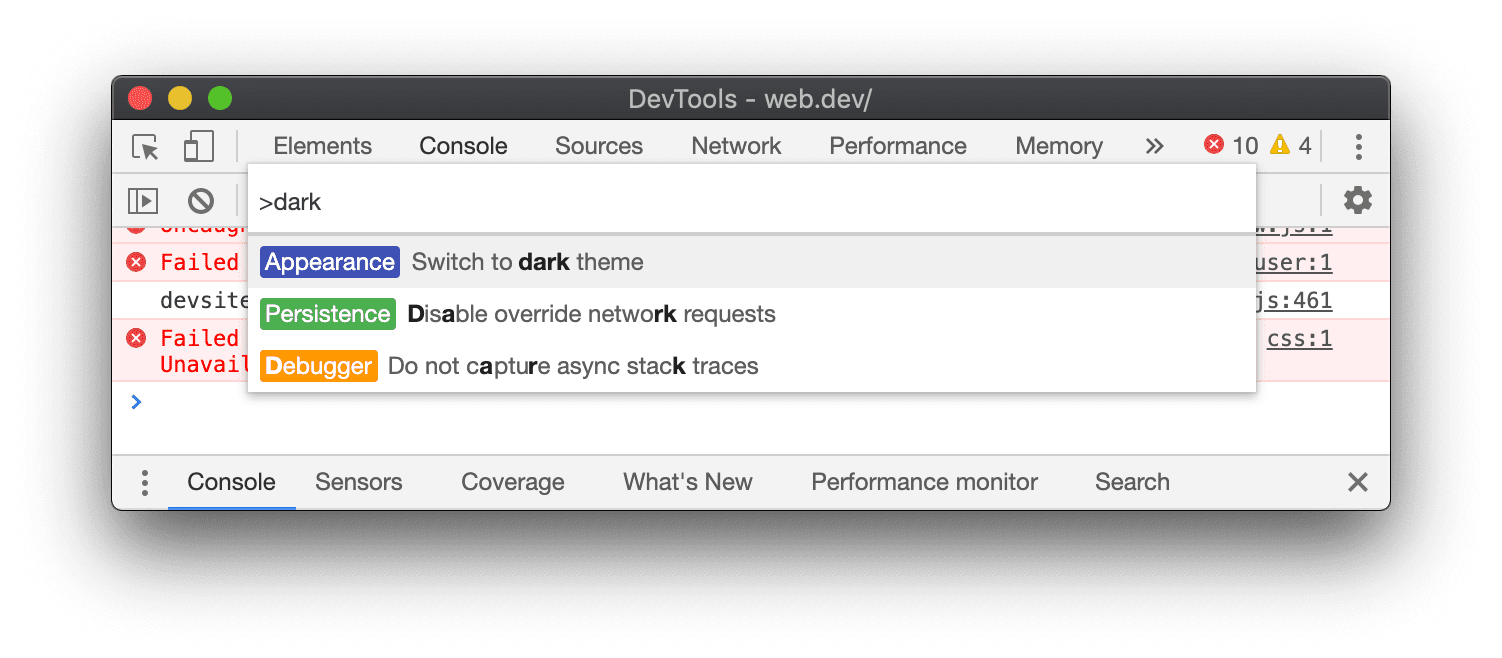Expand hidden panels via the double-chevron
The width and height of the screenshot is (1502, 658).
pyautogui.click(x=1155, y=146)
